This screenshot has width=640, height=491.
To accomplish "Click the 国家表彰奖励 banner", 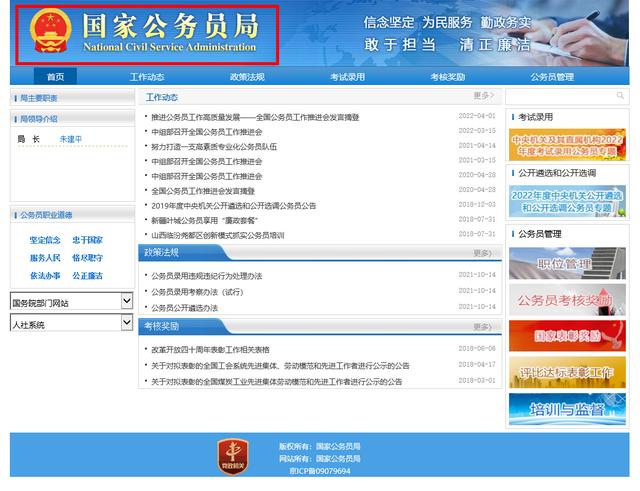I will pyautogui.click(x=567, y=335).
